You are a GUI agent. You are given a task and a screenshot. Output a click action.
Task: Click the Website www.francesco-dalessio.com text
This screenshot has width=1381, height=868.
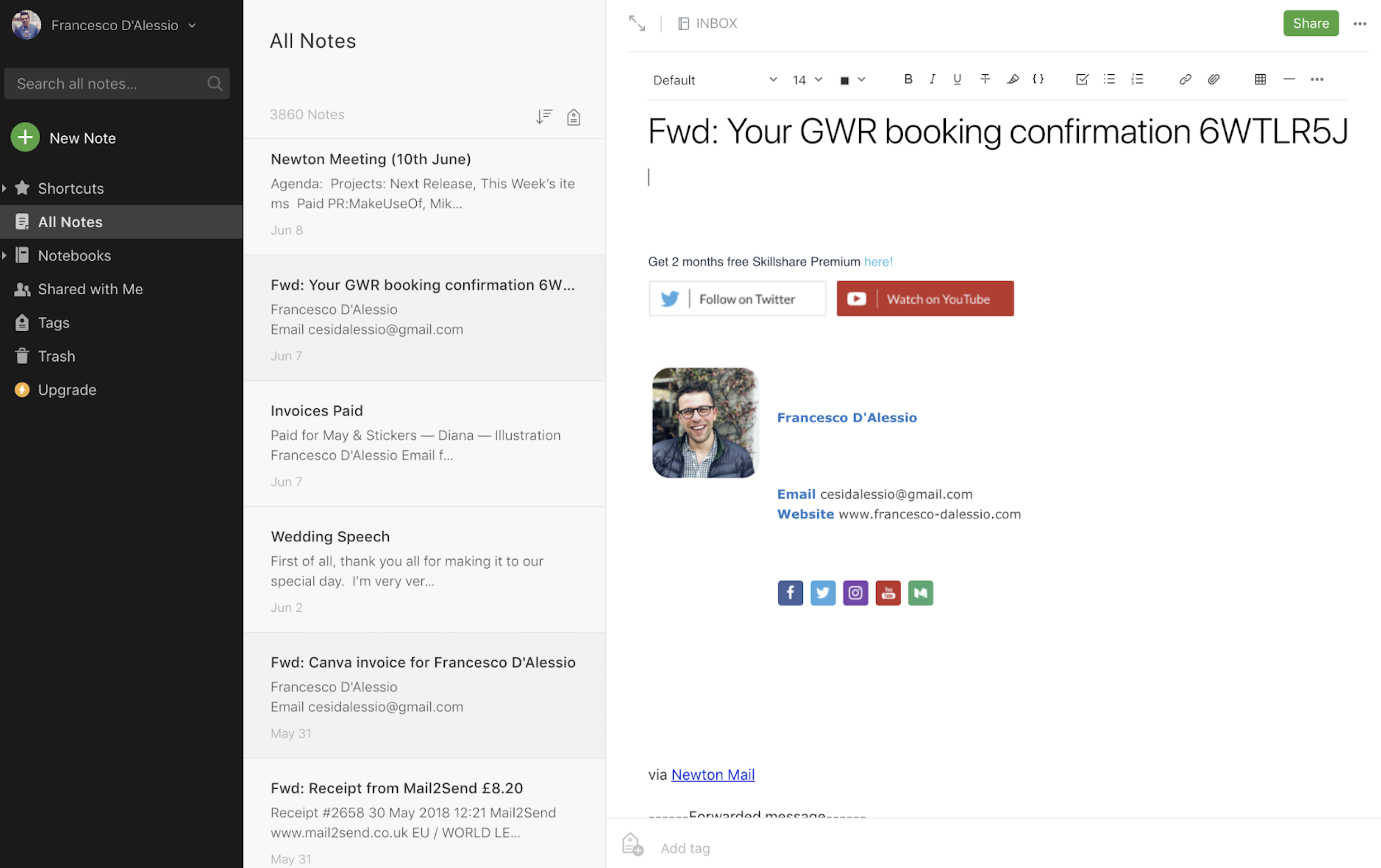(899, 514)
